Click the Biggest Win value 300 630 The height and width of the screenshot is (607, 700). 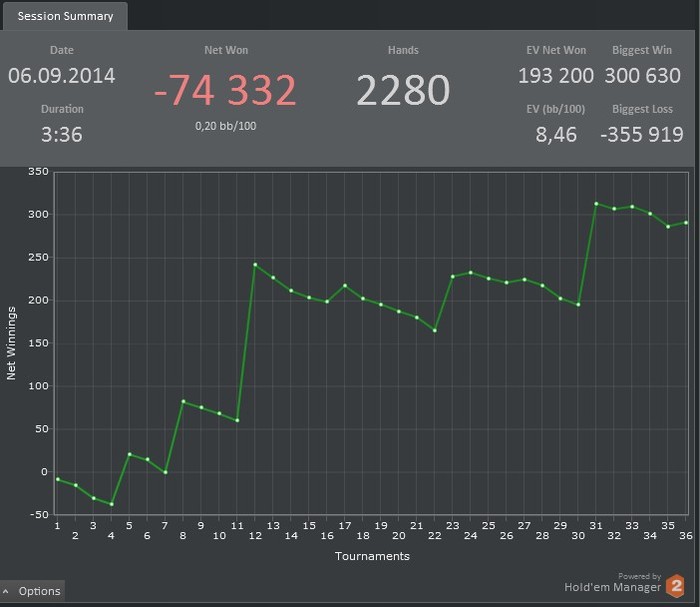tap(642, 75)
